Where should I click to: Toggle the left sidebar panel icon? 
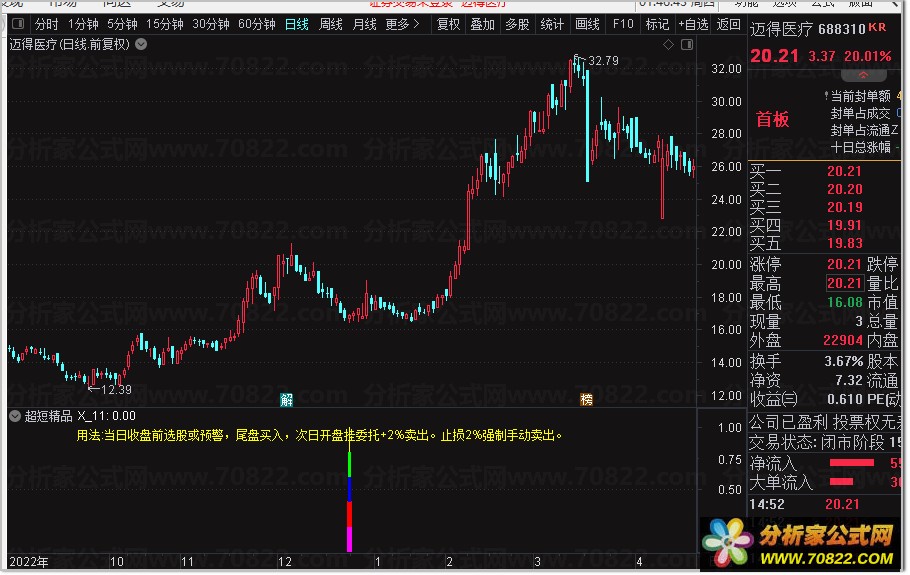tap(18, 24)
